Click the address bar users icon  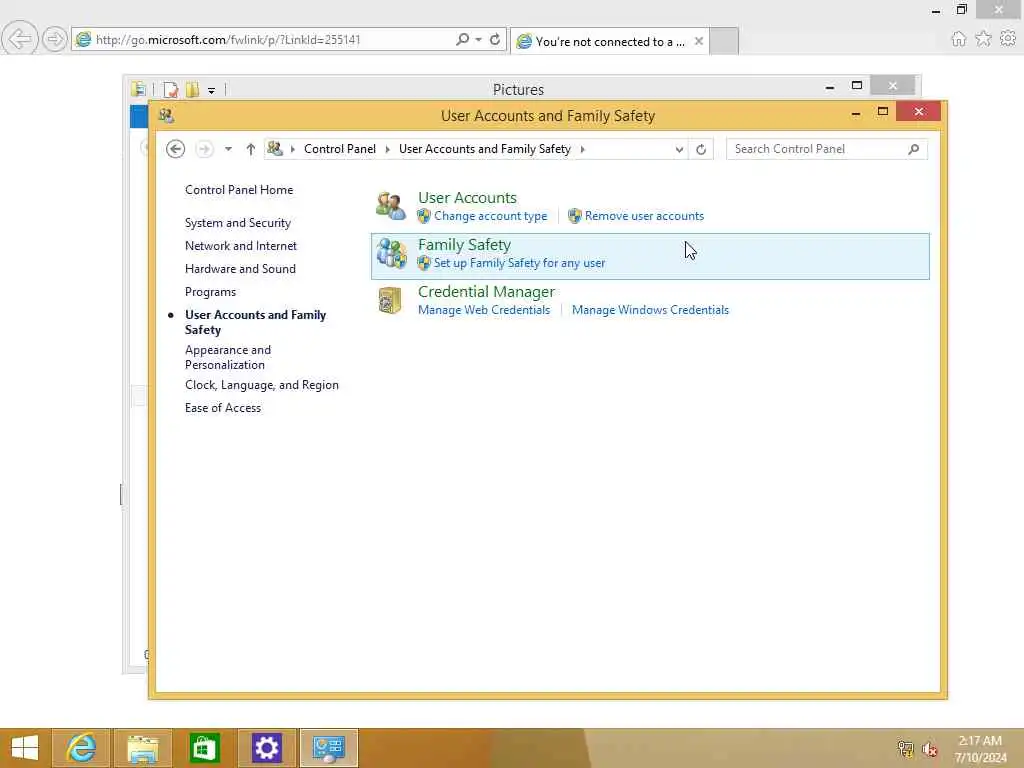point(275,149)
